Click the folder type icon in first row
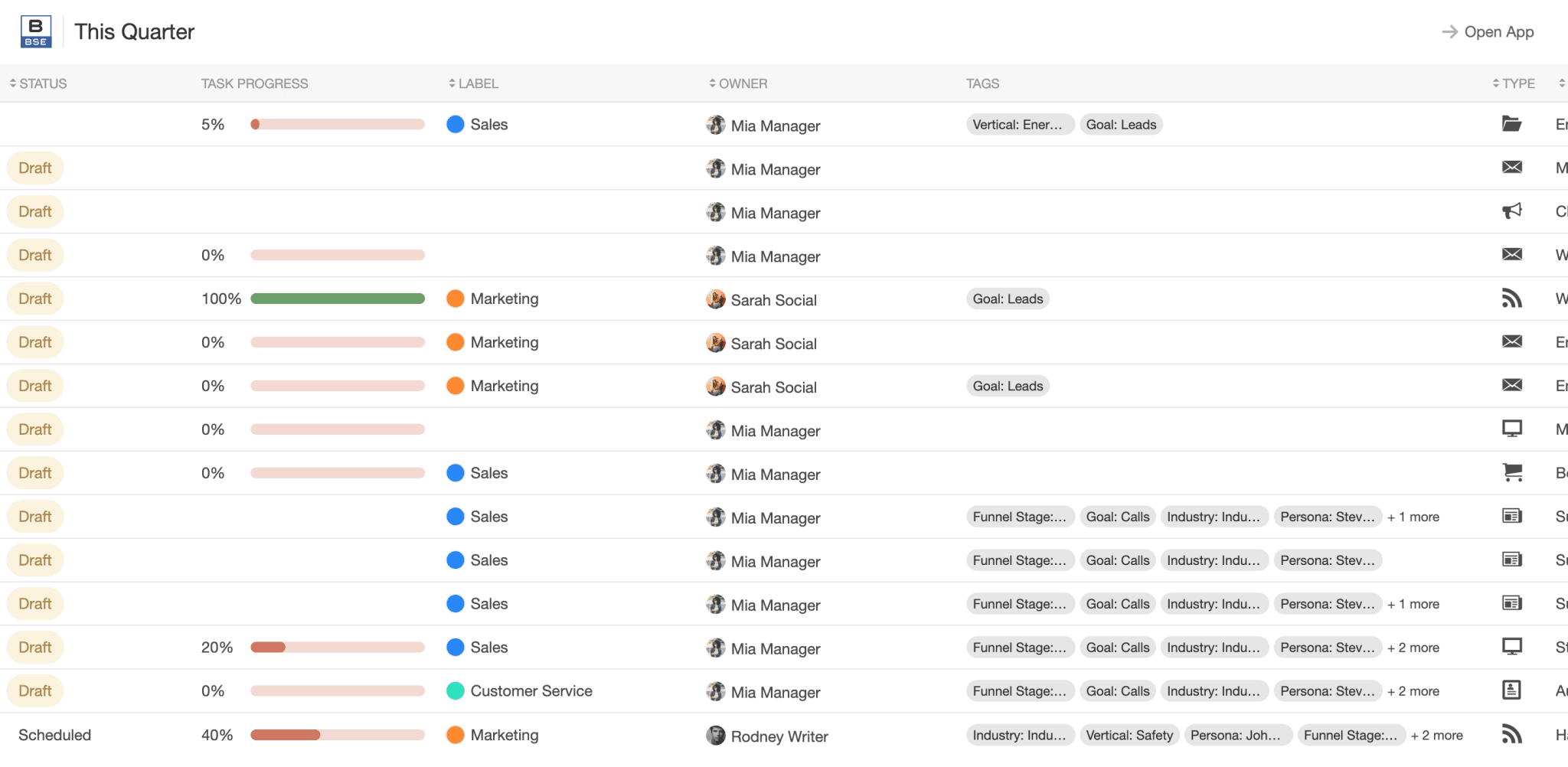Screen dimensions: 1568x767 pos(1511,124)
